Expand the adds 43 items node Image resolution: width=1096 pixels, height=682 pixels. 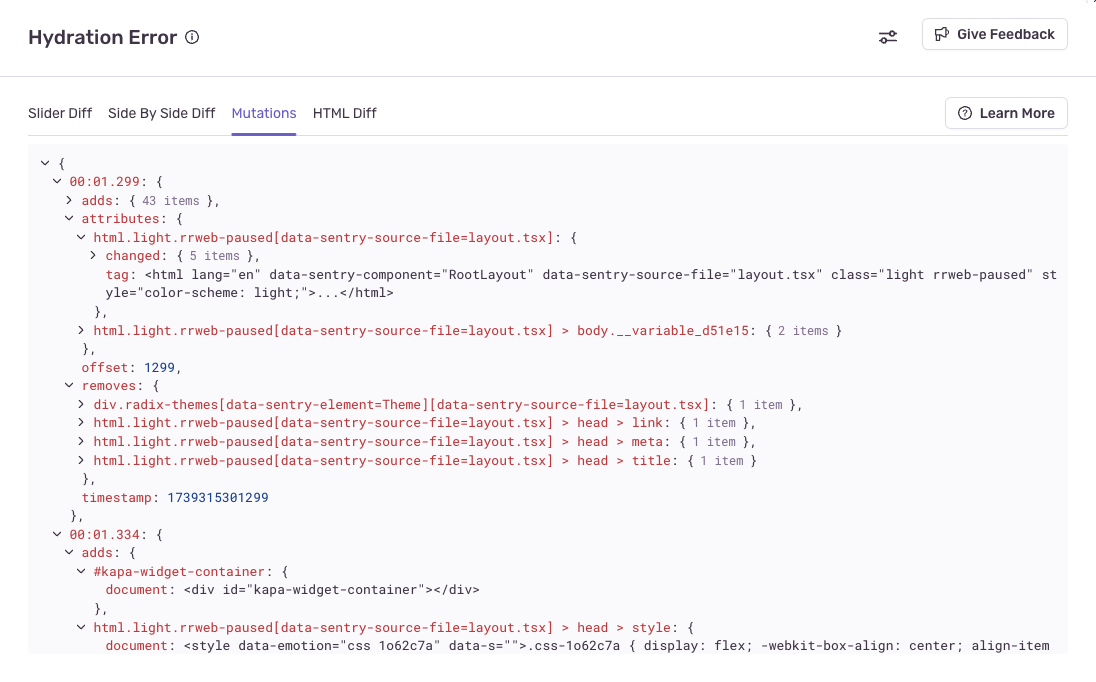click(70, 200)
